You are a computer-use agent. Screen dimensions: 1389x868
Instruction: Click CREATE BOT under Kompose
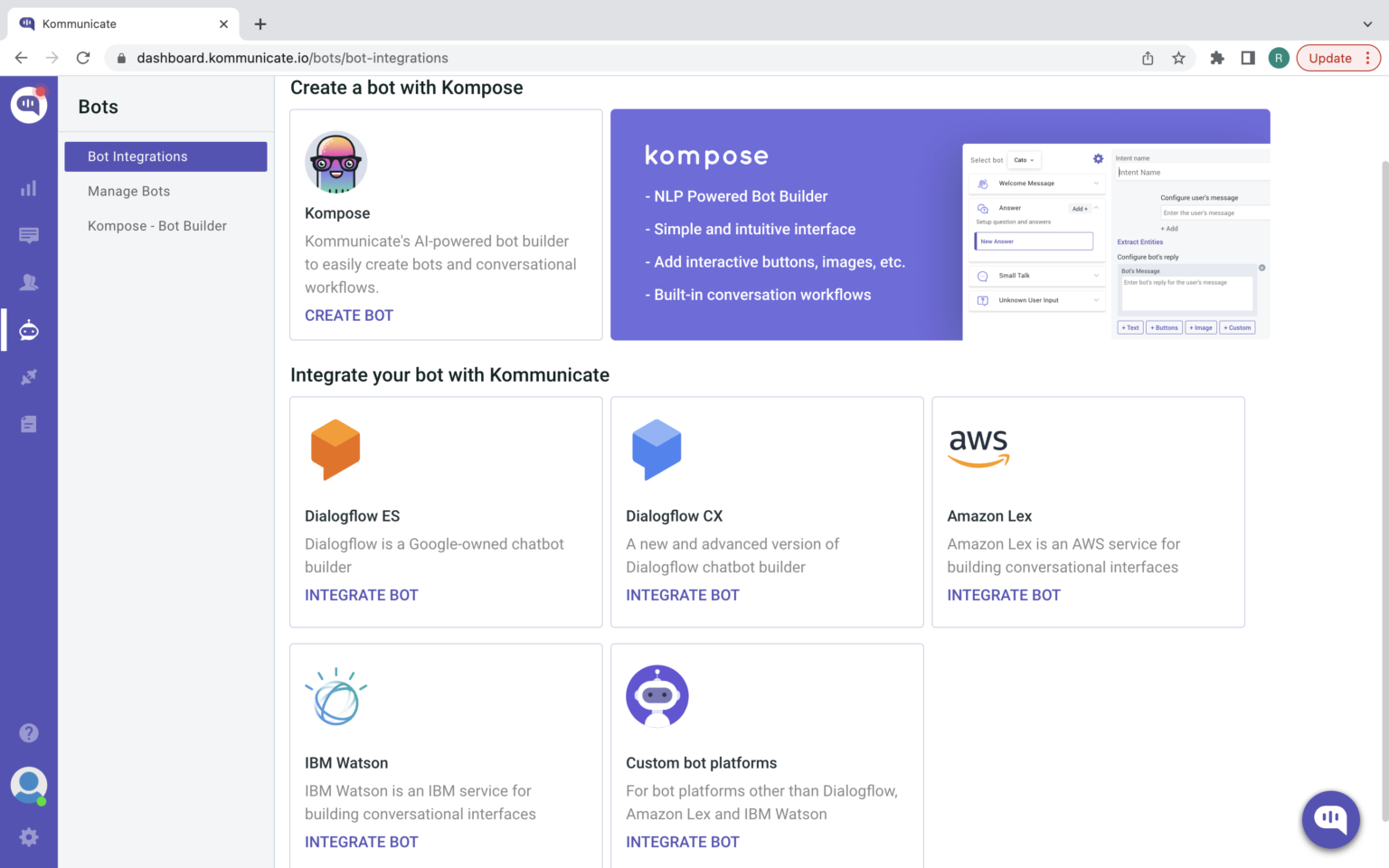click(x=349, y=315)
